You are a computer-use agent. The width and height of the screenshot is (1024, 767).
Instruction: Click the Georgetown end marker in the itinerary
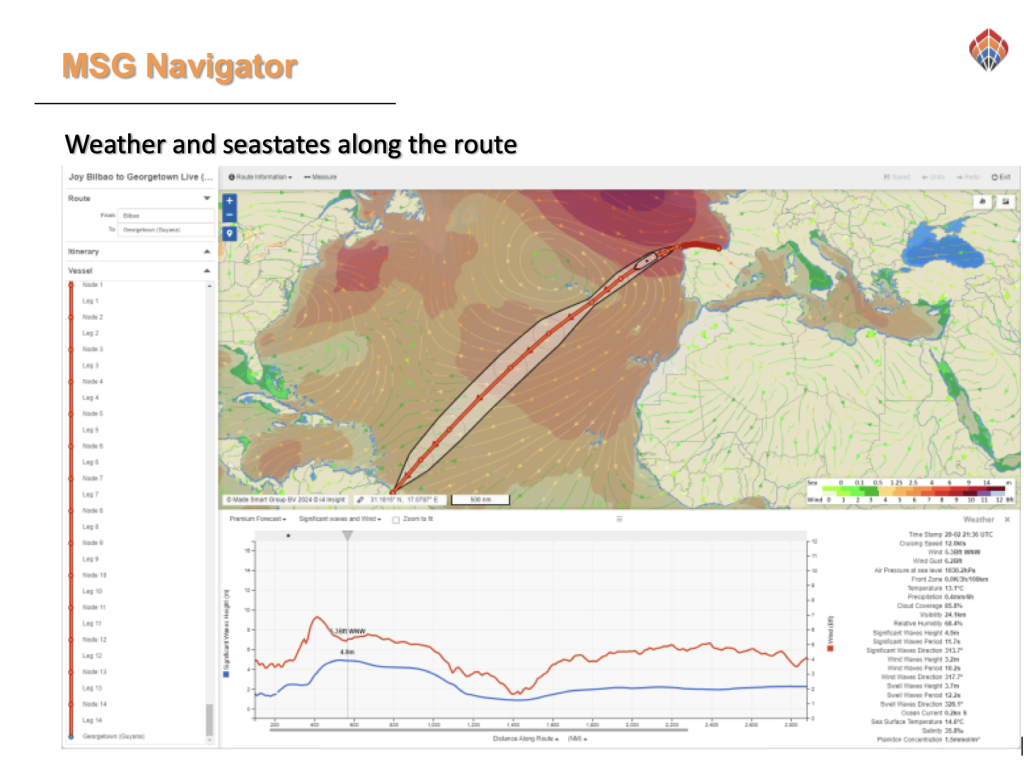click(71, 736)
